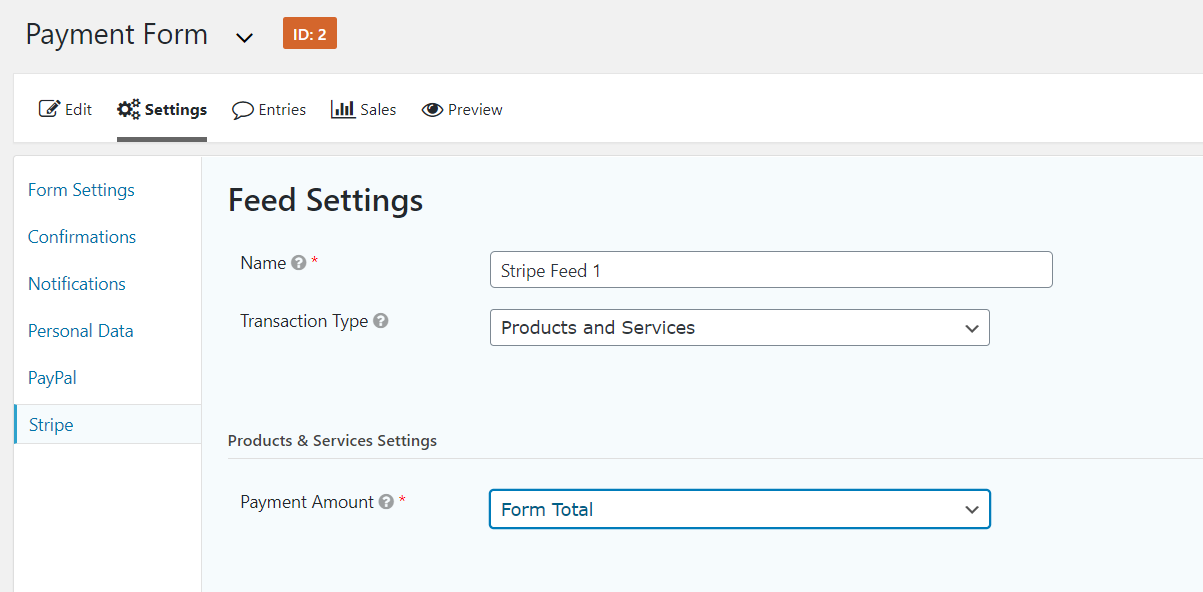Click the Settings gears icon
This screenshot has height=592, width=1203.
[x=129, y=109]
